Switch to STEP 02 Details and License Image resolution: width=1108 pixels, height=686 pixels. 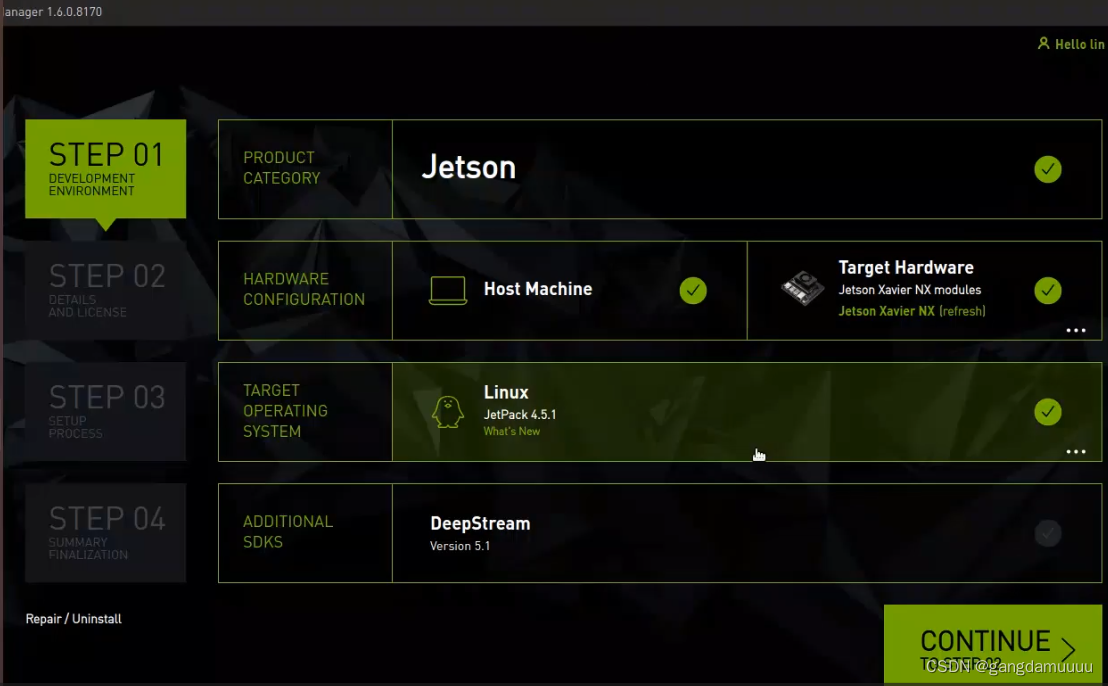[x=105, y=290]
